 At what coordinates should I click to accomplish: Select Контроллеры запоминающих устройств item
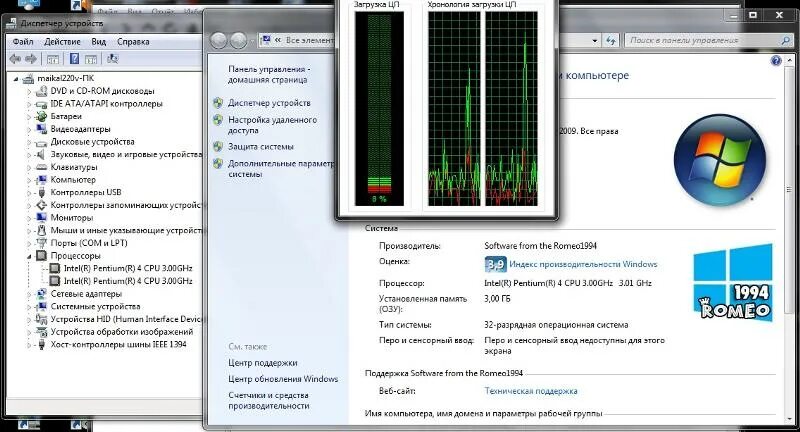127,205
